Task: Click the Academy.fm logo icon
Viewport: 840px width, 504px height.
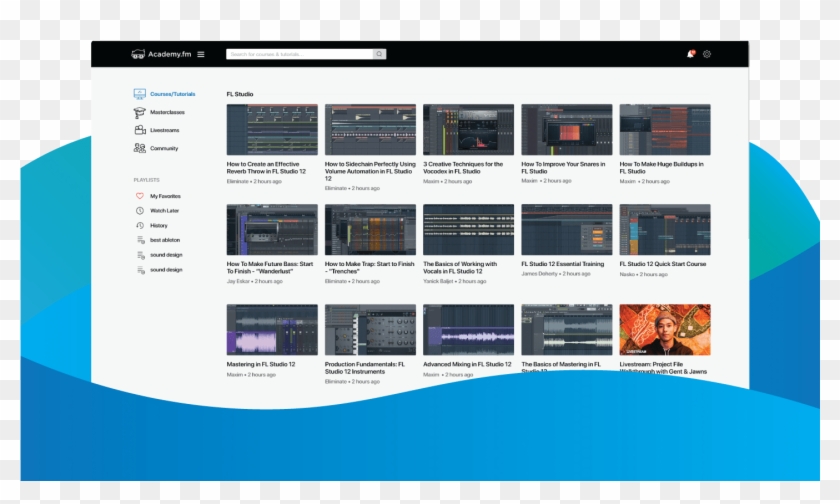Action: 138,54
